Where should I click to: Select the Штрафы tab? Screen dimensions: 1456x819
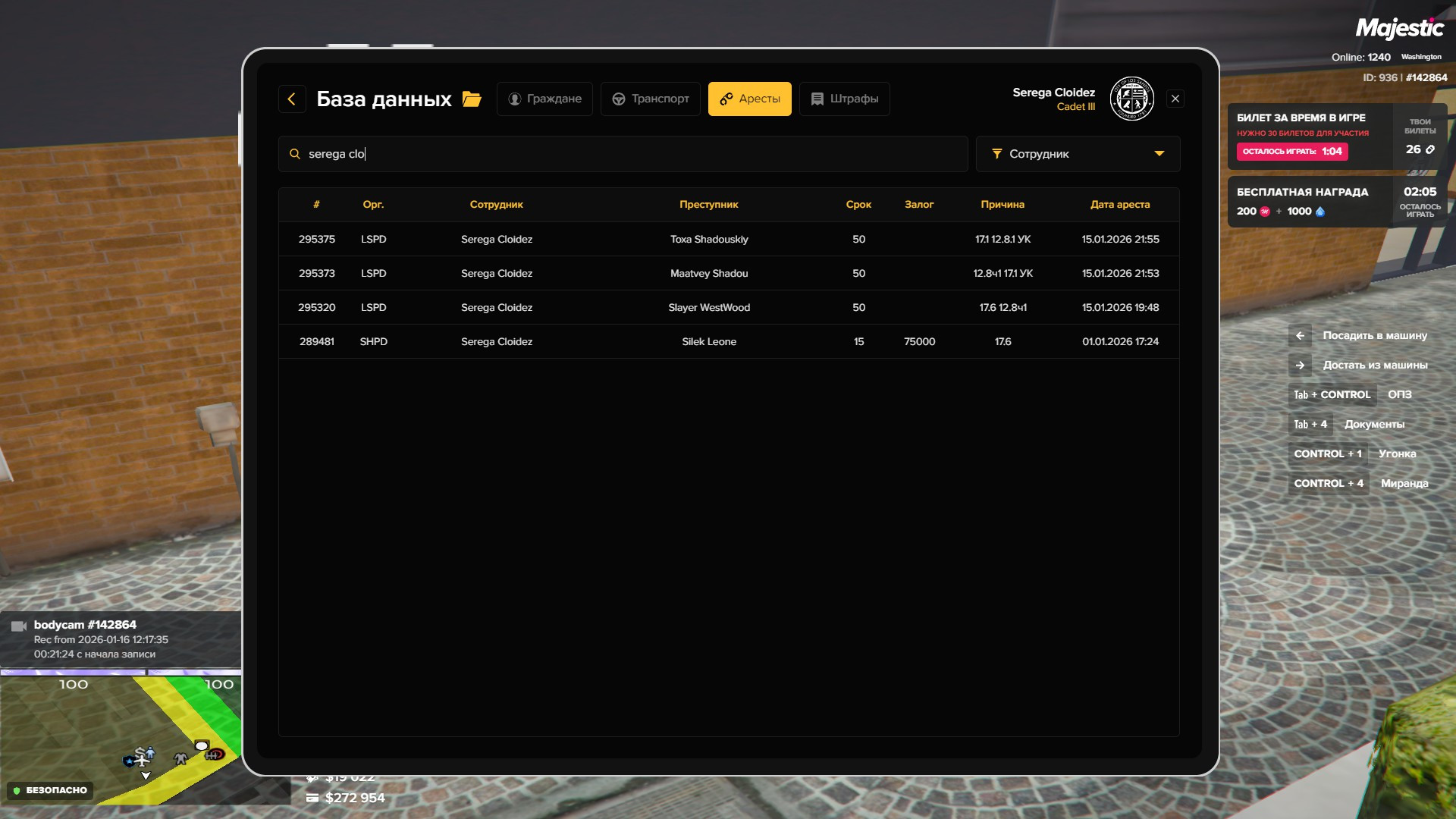(x=844, y=99)
